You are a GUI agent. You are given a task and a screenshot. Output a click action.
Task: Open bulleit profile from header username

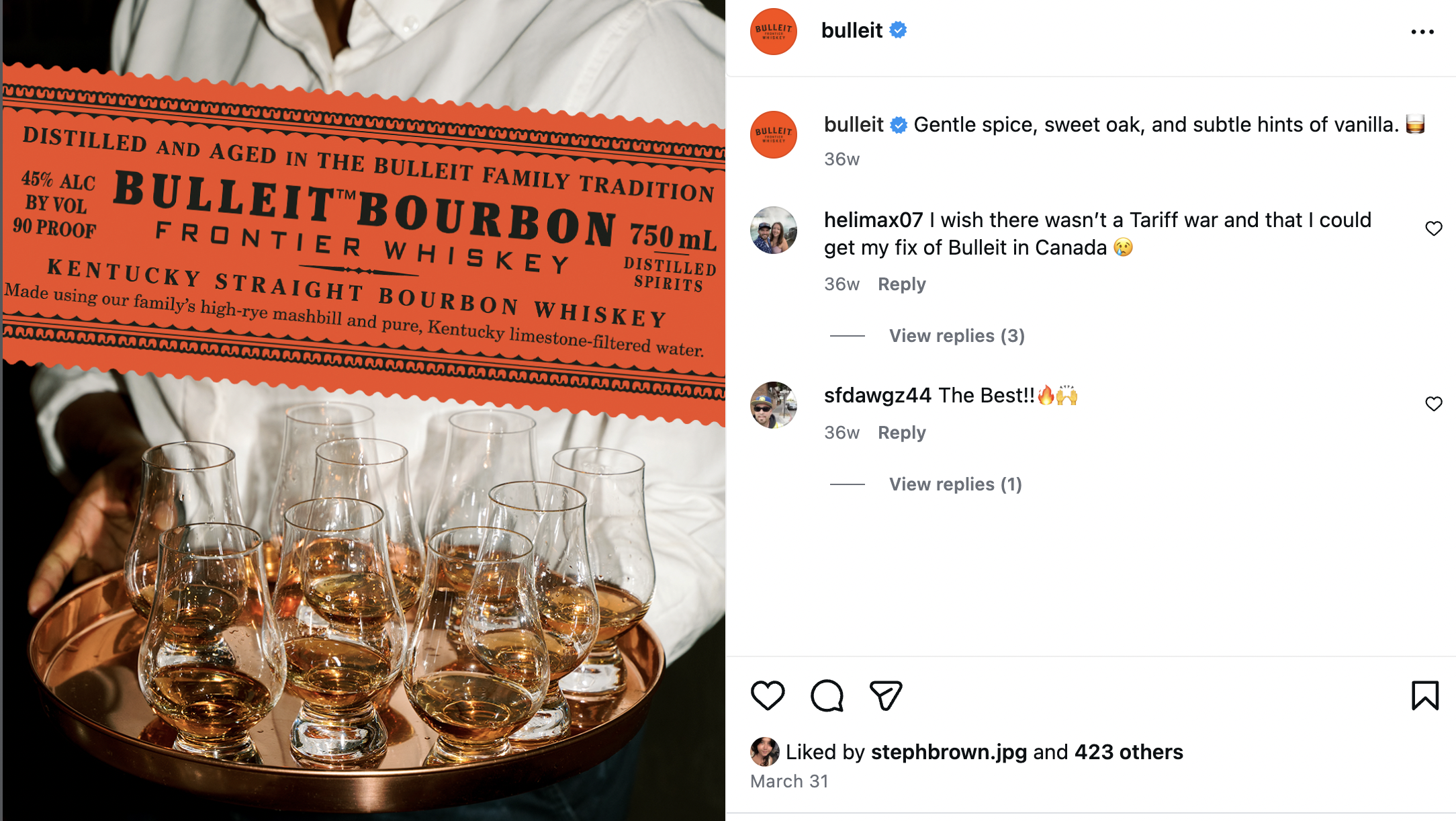click(852, 30)
